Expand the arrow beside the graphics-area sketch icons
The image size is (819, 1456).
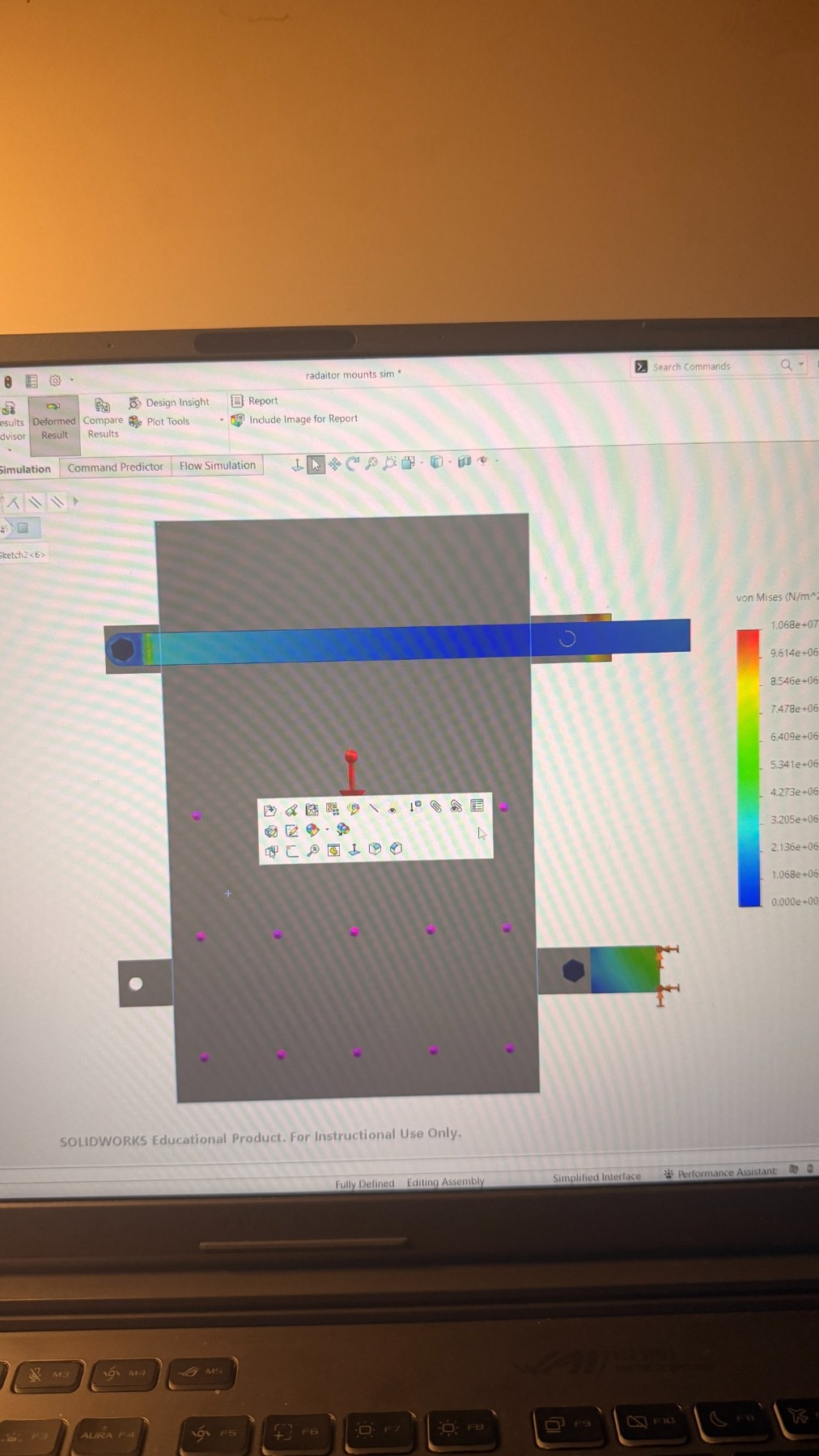pos(76,501)
